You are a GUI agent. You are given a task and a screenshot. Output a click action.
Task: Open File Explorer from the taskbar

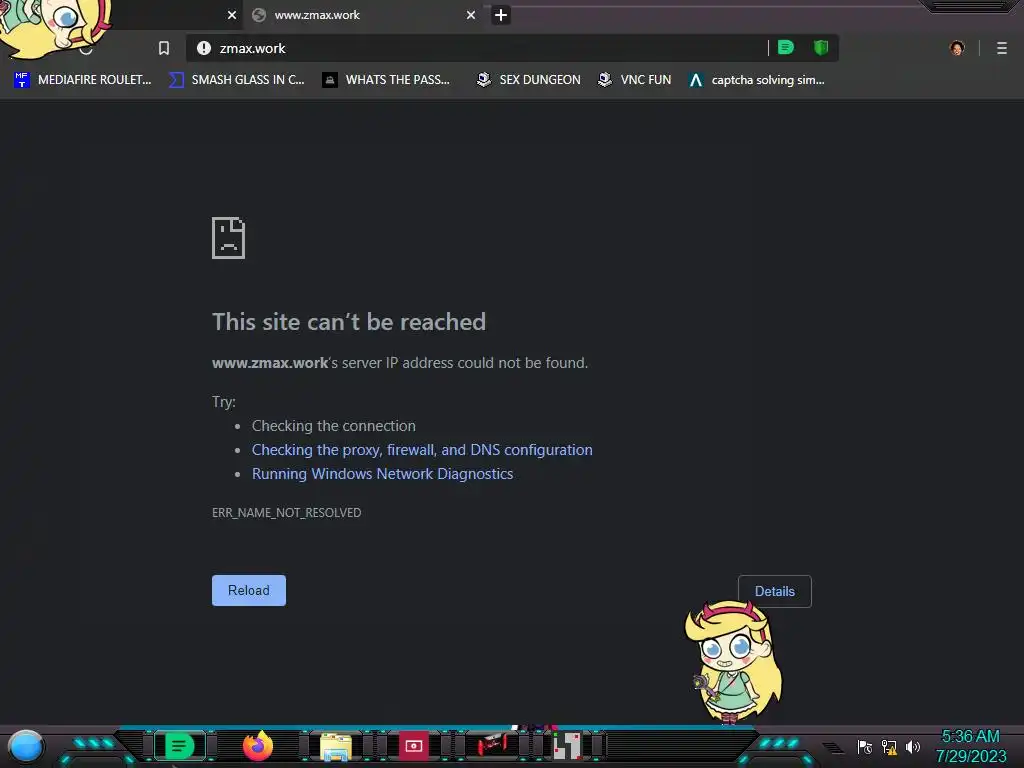[336, 747]
